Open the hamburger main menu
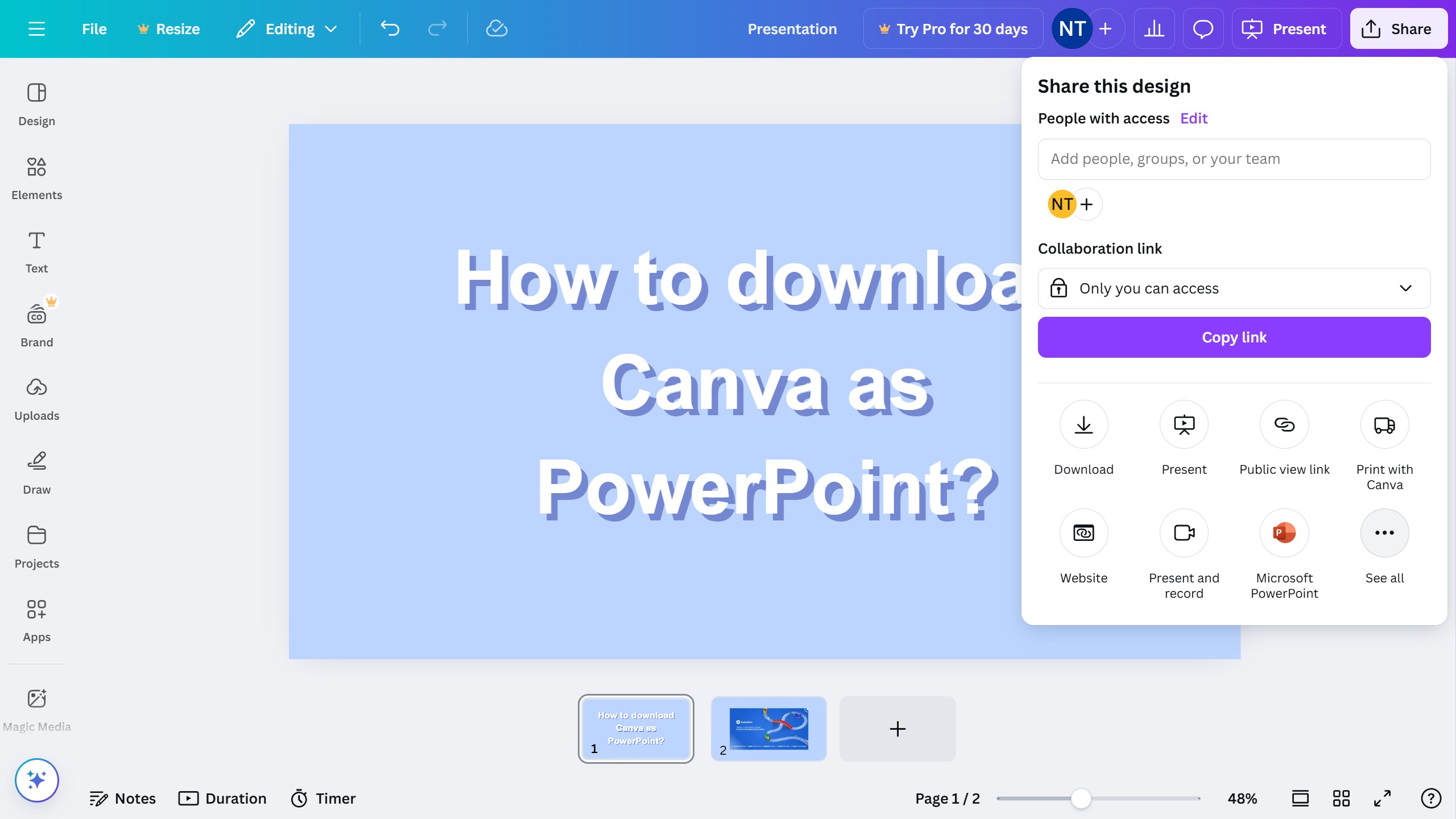The image size is (1456, 819). point(36,28)
